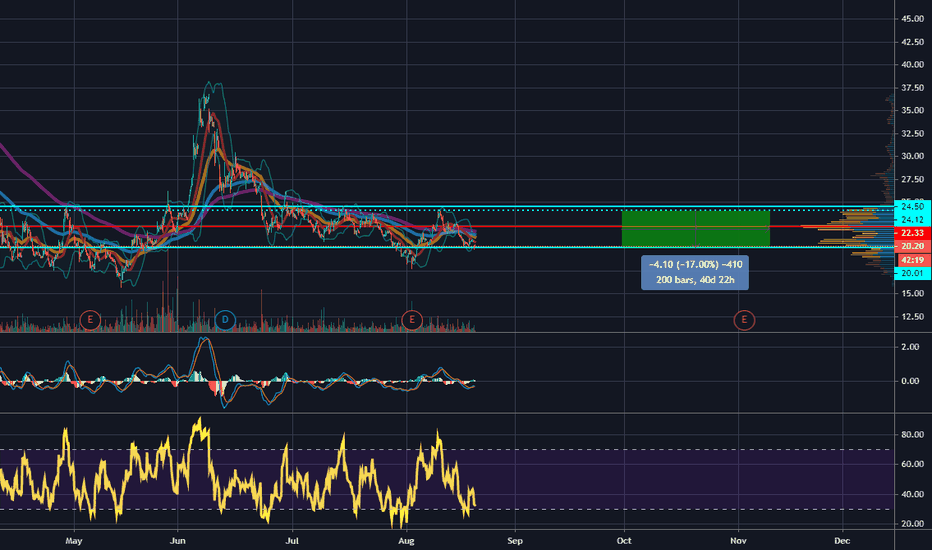
Task: Click the Aug label on time axis
Action: pyautogui.click(x=407, y=540)
